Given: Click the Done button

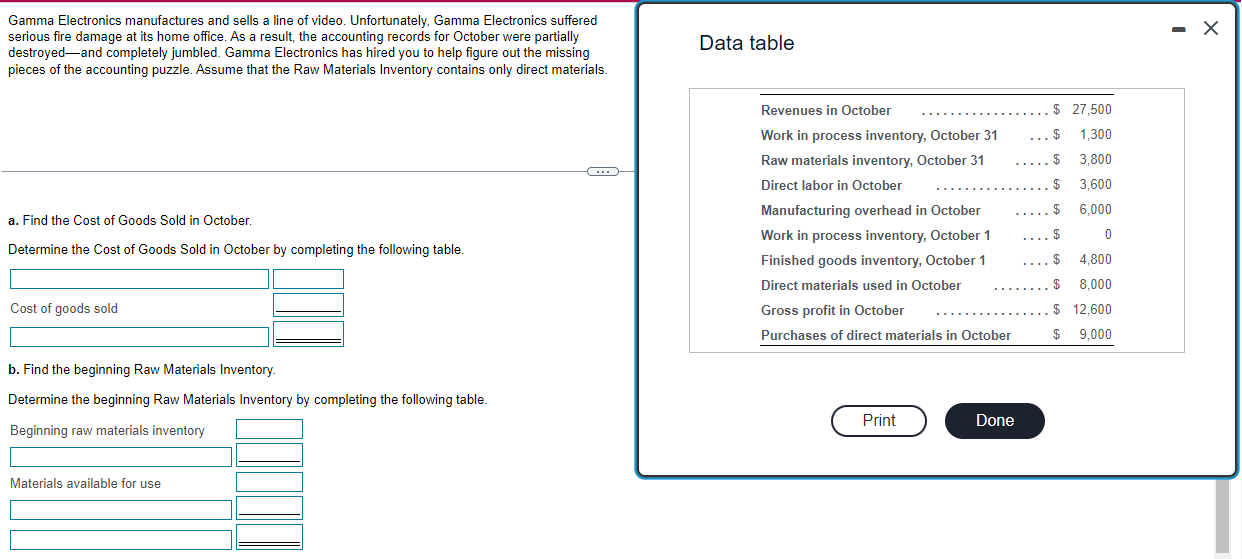Looking at the screenshot, I should (995, 420).
